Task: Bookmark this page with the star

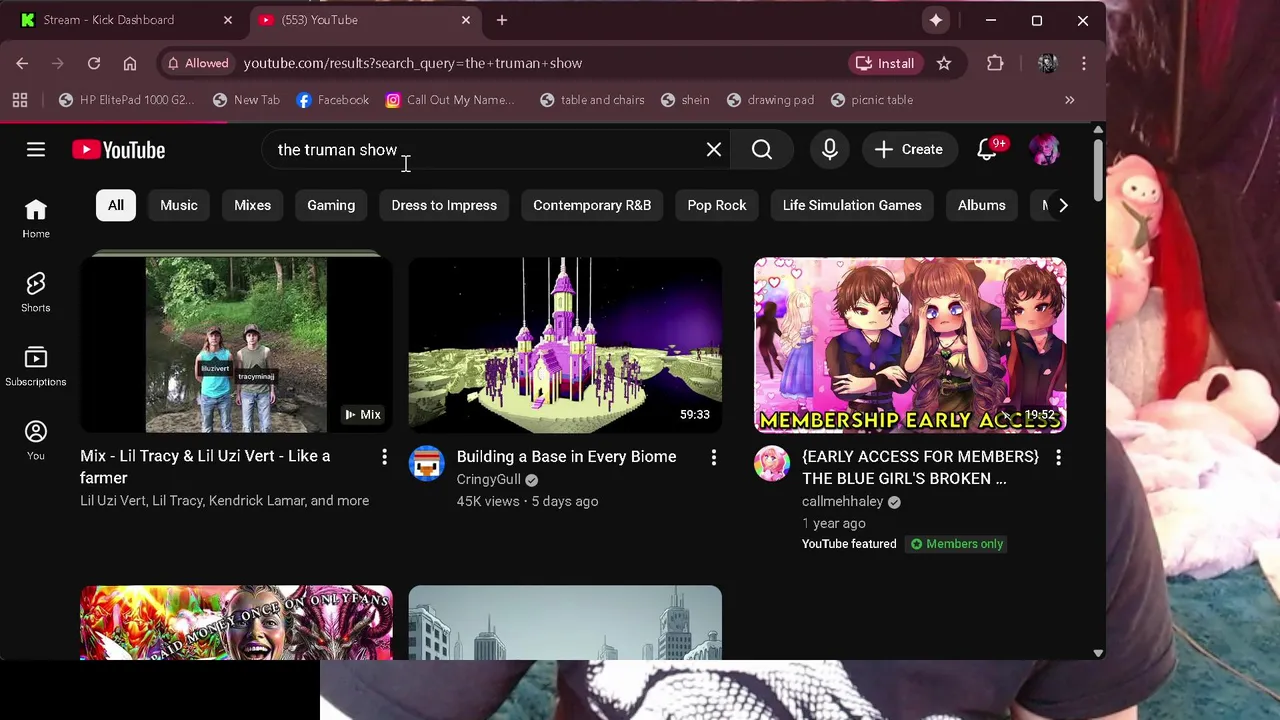Action: 944,63
